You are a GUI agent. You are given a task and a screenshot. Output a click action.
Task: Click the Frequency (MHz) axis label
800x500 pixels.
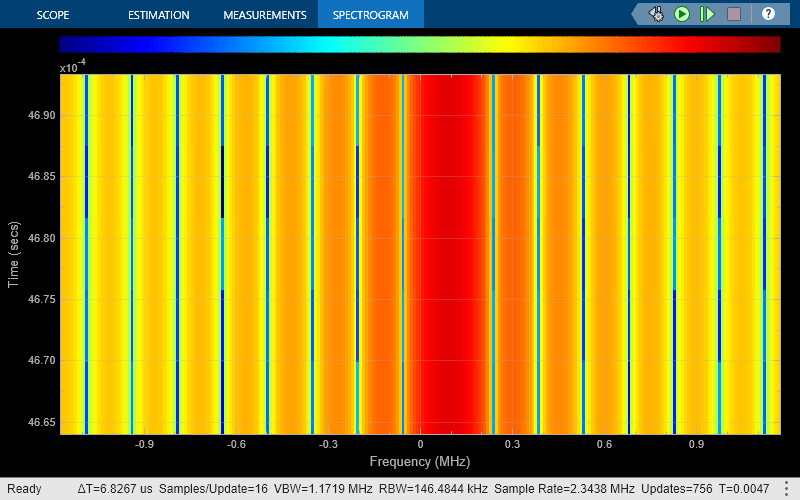click(x=420, y=462)
